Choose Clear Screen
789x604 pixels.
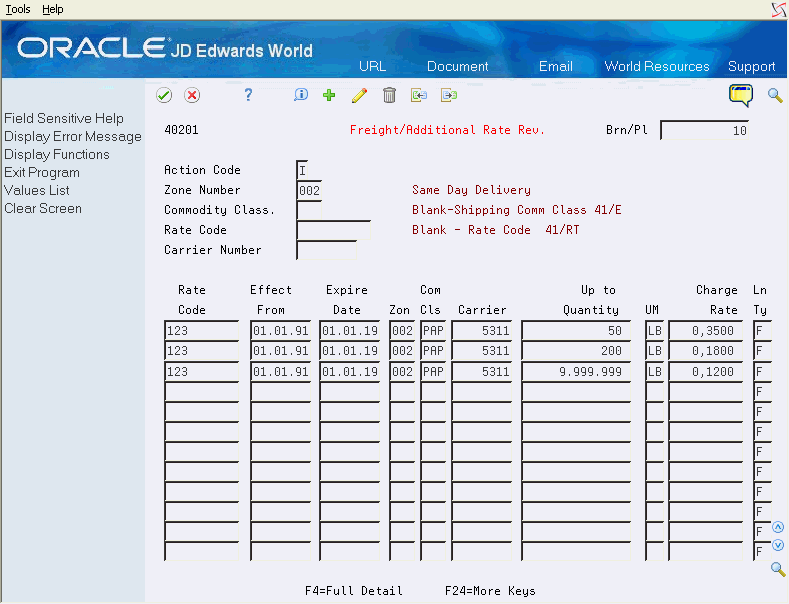click(43, 208)
